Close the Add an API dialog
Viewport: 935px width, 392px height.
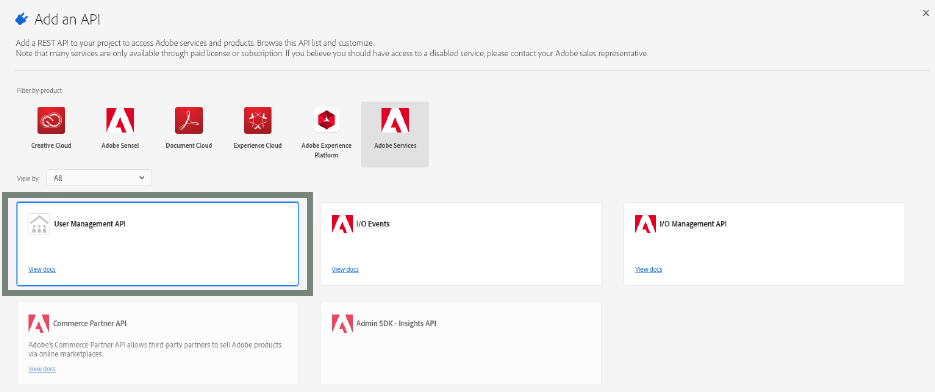[x=925, y=13]
